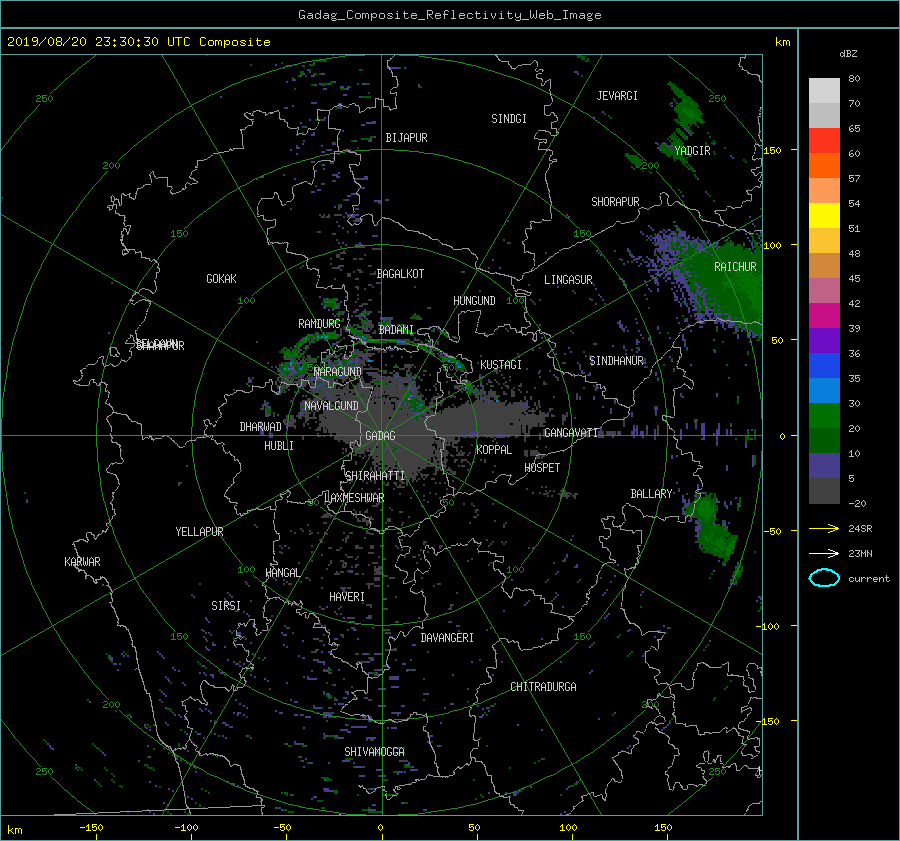900x841 pixels.
Task: Click the BIJAPUR city label
Action: click(x=406, y=138)
